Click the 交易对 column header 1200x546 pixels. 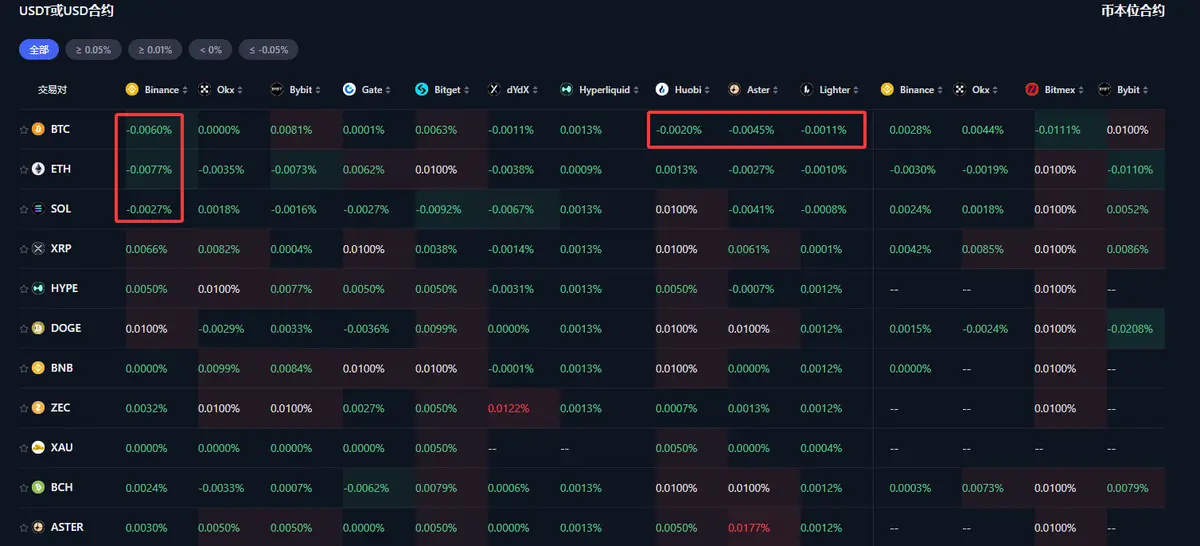(53, 90)
